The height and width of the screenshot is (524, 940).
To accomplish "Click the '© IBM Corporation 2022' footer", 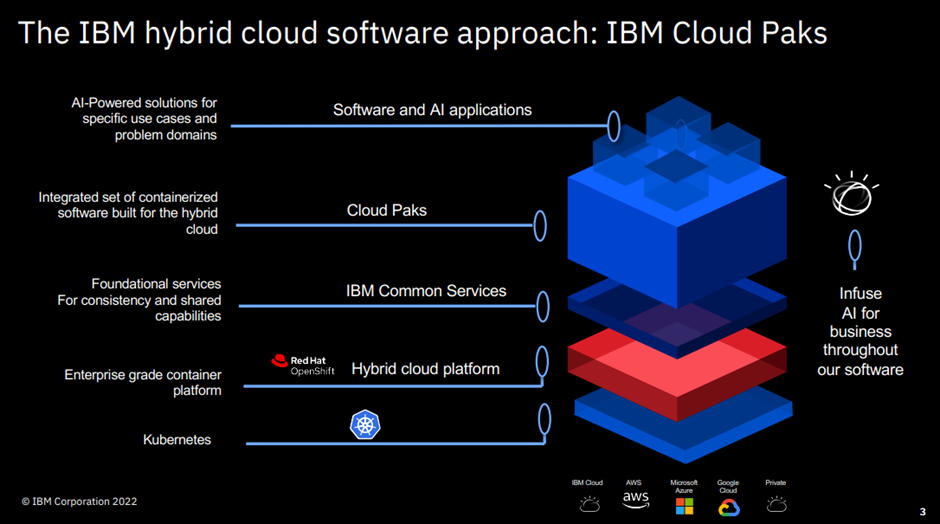I will tap(79, 501).
